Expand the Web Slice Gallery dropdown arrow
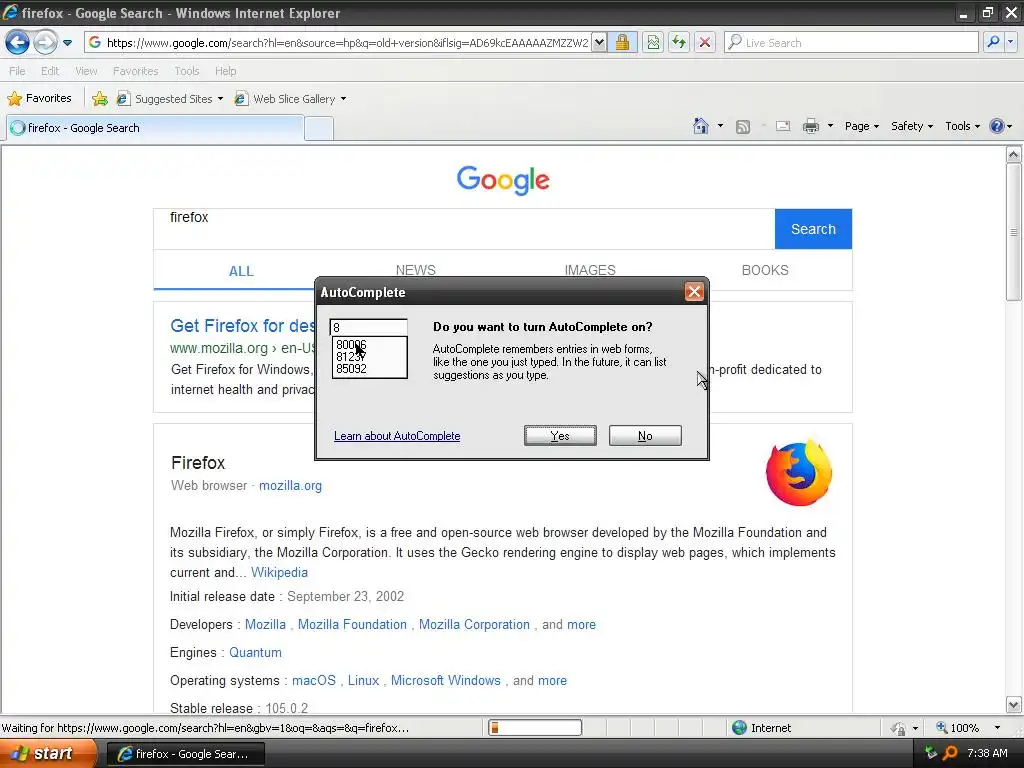Viewport: 1024px width, 768px height. click(344, 99)
